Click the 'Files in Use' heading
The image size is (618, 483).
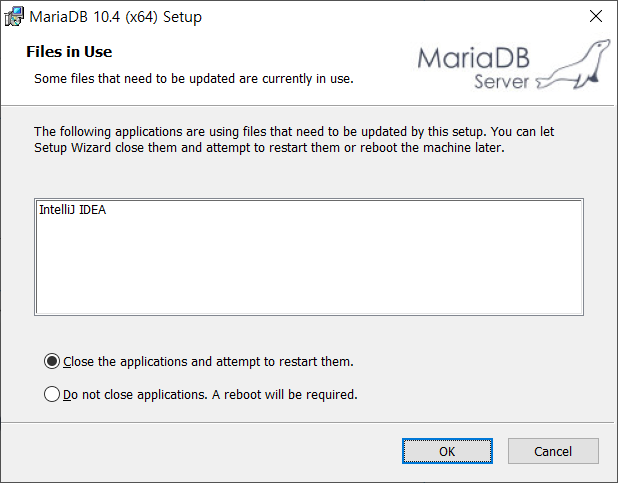[x=69, y=52]
